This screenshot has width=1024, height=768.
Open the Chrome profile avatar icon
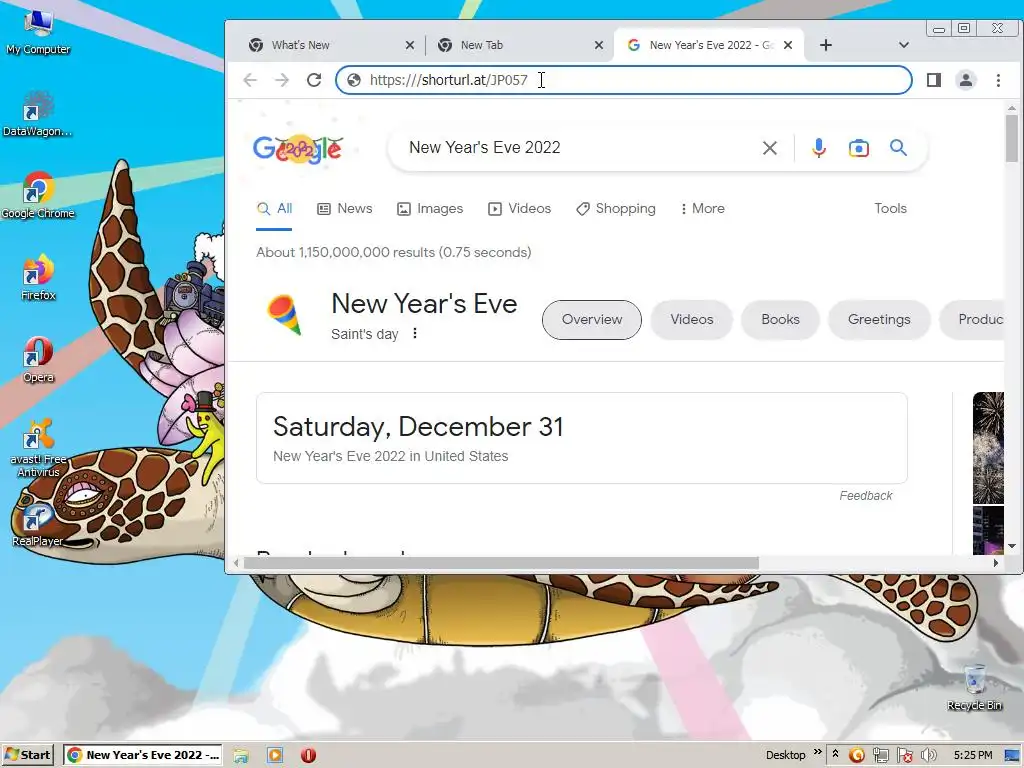[966, 80]
